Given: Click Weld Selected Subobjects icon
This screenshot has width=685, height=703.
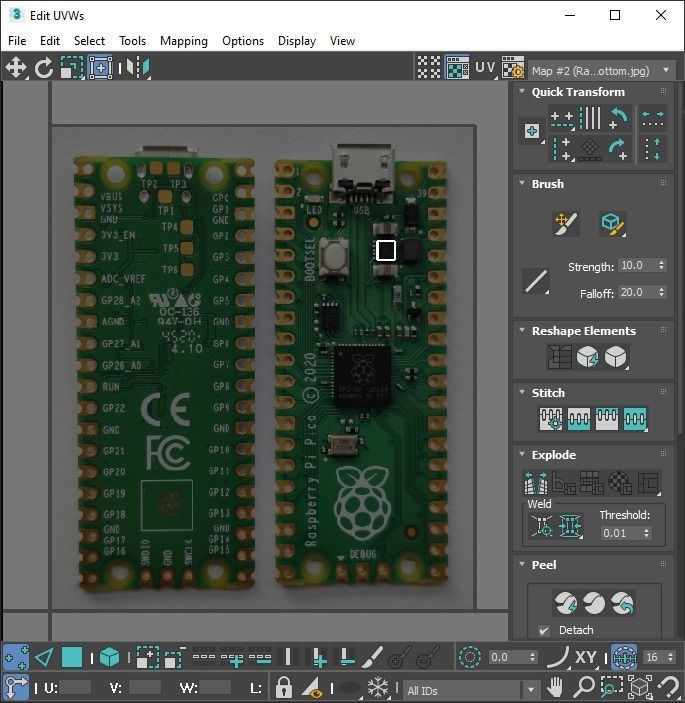Looking at the screenshot, I should pyautogui.click(x=570, y=525).
